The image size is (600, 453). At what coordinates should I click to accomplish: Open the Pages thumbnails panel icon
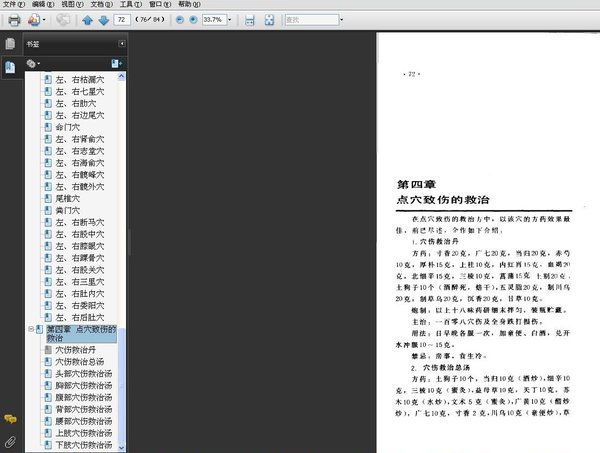point(10,44)
